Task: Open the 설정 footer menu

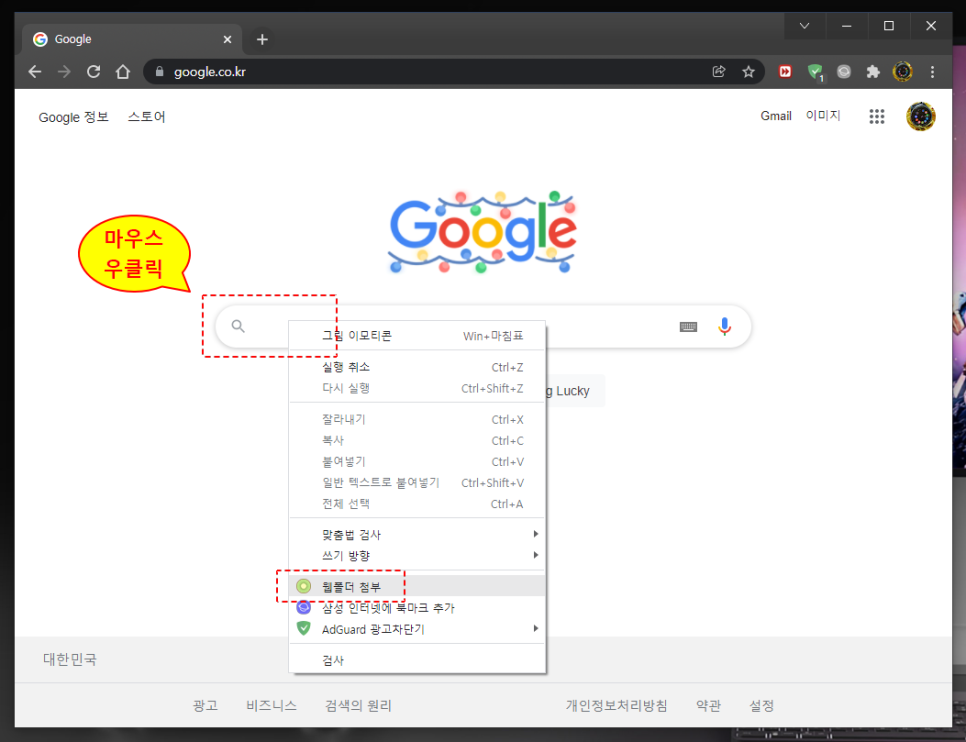Action: point(761,706)
